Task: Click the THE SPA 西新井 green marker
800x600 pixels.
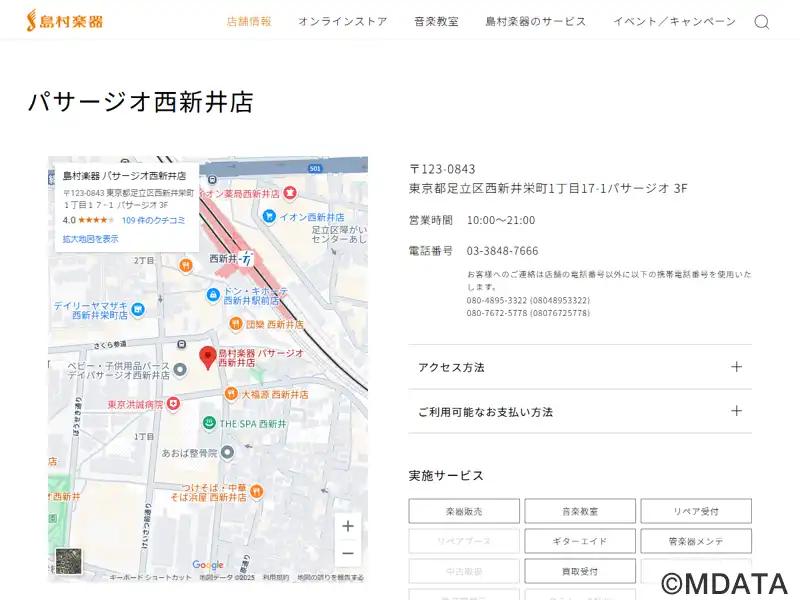Action: click(209, 422)
